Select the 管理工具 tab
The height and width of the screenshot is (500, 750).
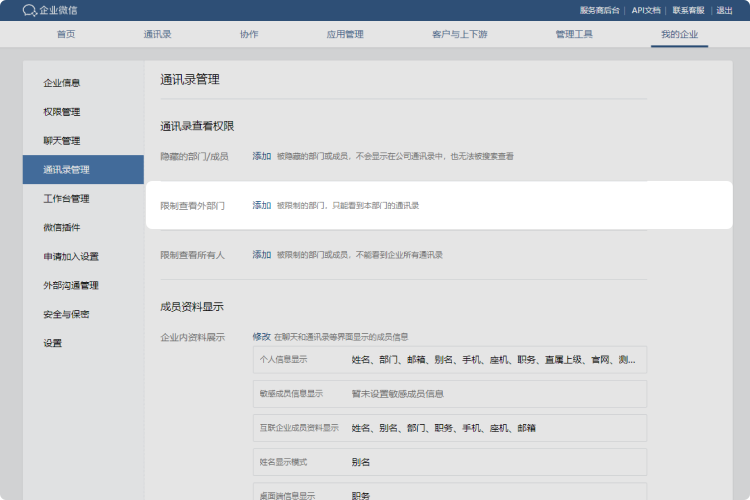pos(574,34)
